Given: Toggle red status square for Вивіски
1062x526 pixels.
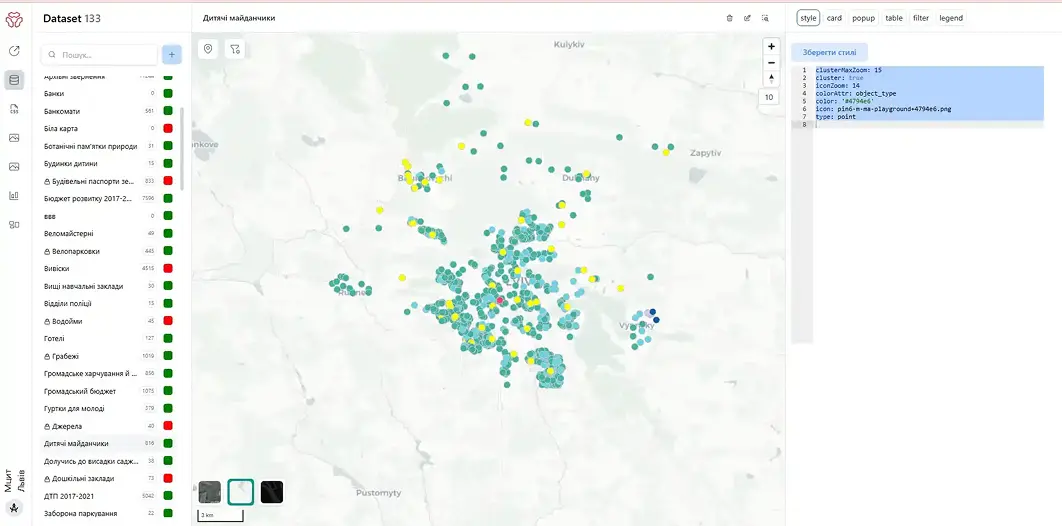Looking at the screenshot, I should pyautogui.click(x=168, y=269).
